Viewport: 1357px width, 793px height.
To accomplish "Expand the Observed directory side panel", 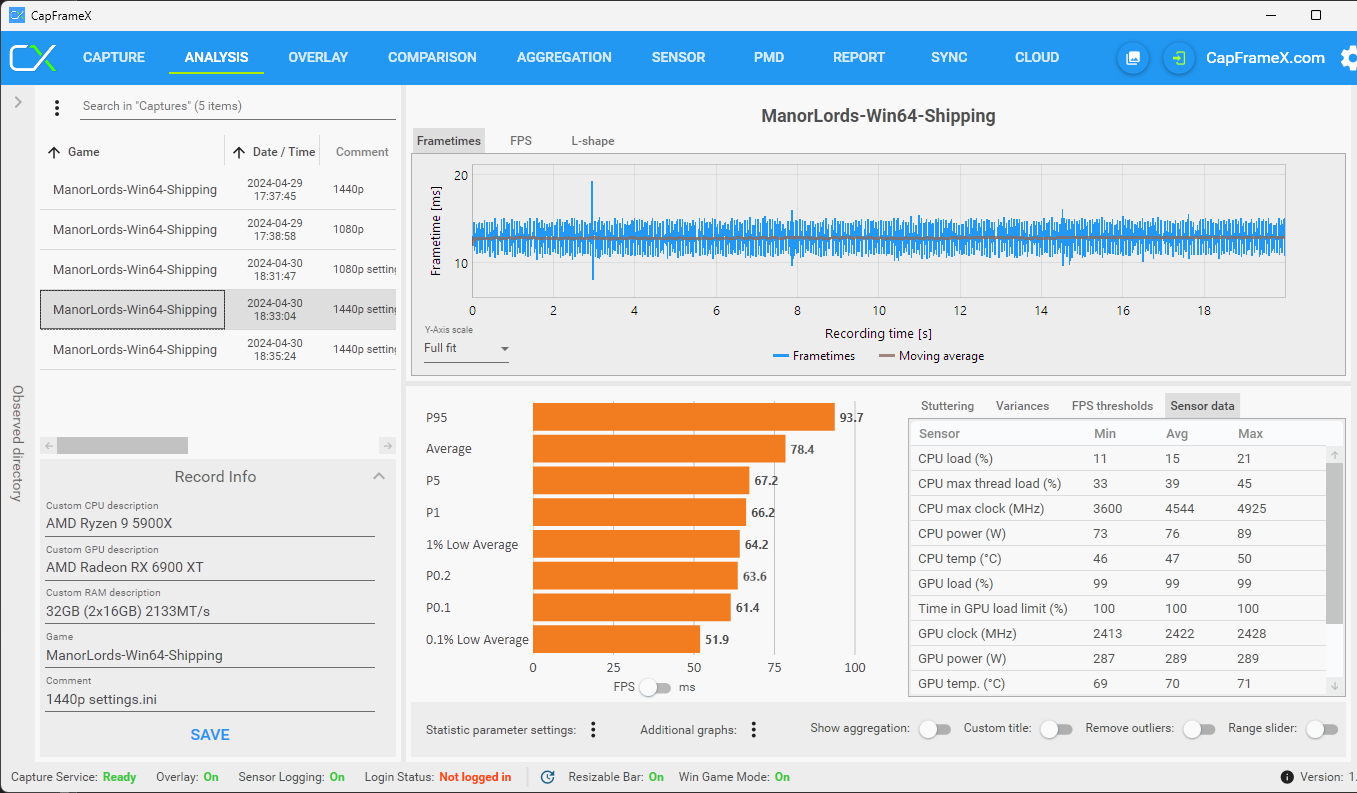I will coord(18,102).
